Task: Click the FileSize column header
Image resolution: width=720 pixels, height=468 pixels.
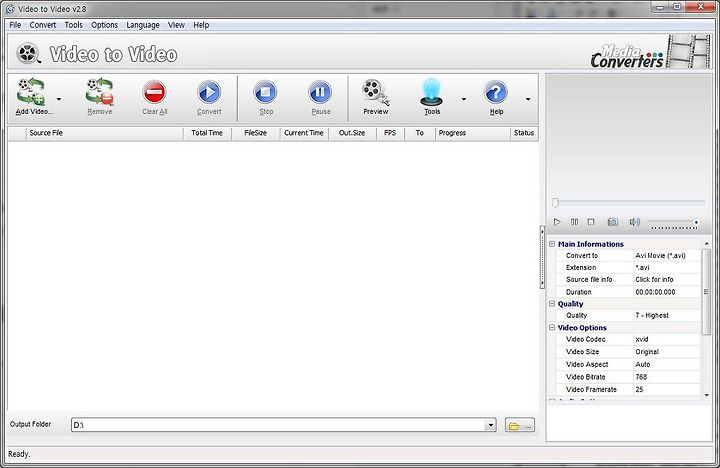Action: tap(255, 133)
